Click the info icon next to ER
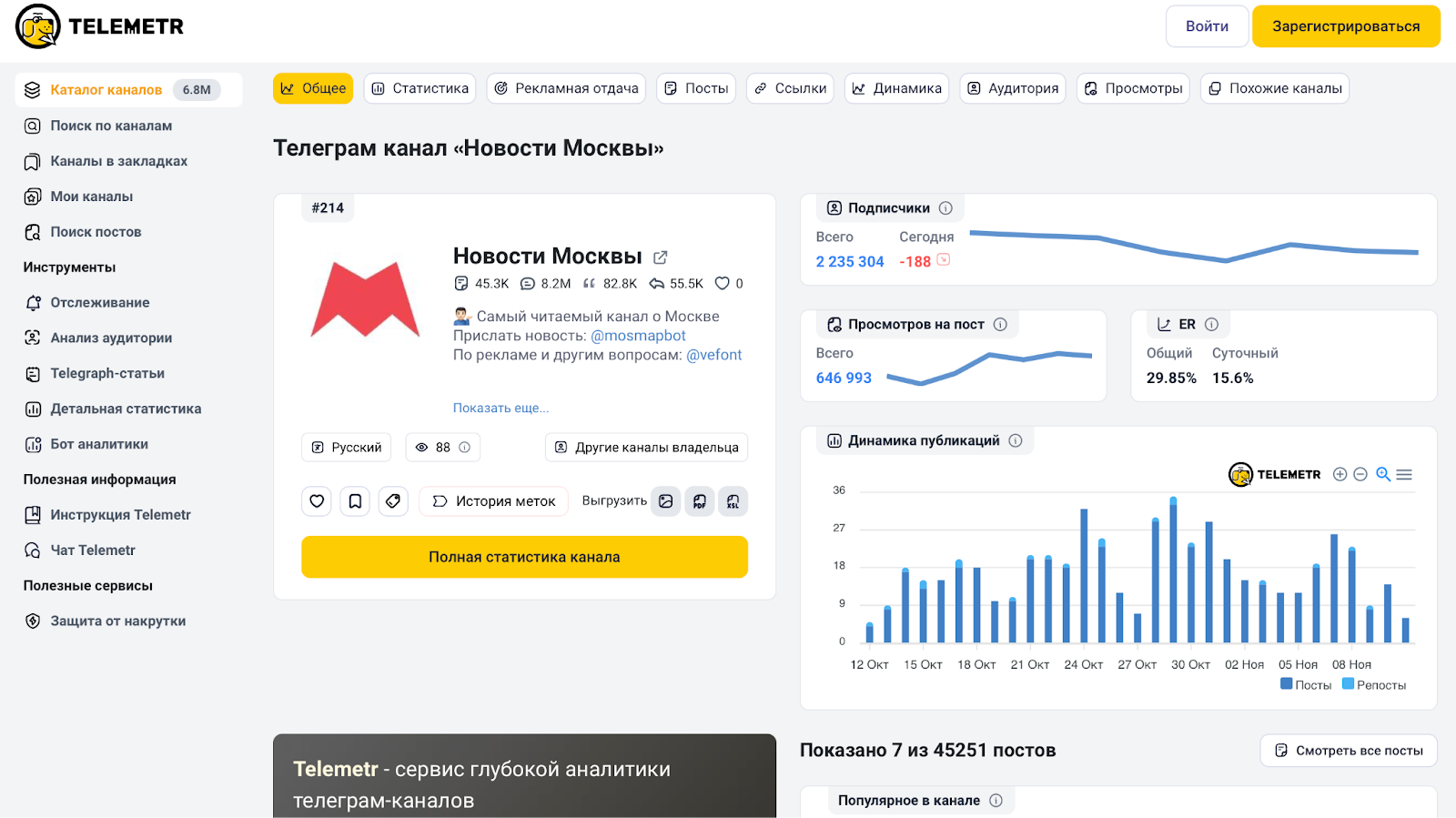 (x=1211, y=325)
